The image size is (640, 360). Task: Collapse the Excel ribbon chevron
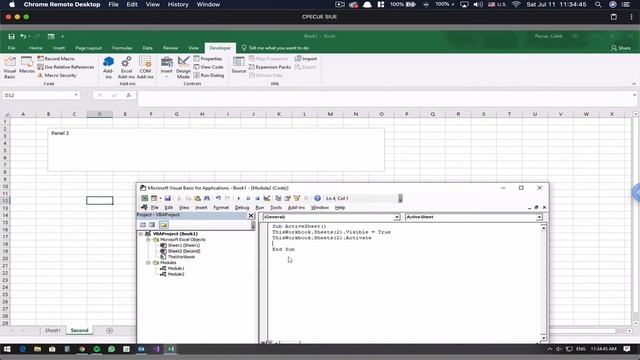pos(634,84)
